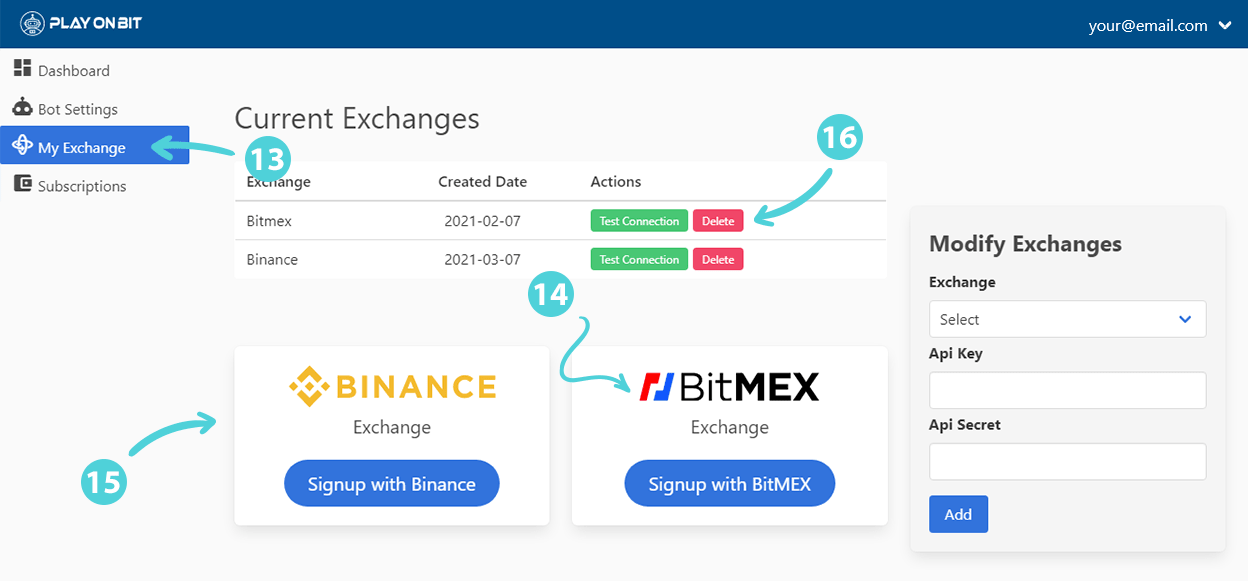Expand the account menu chevron

(1225, 26)
